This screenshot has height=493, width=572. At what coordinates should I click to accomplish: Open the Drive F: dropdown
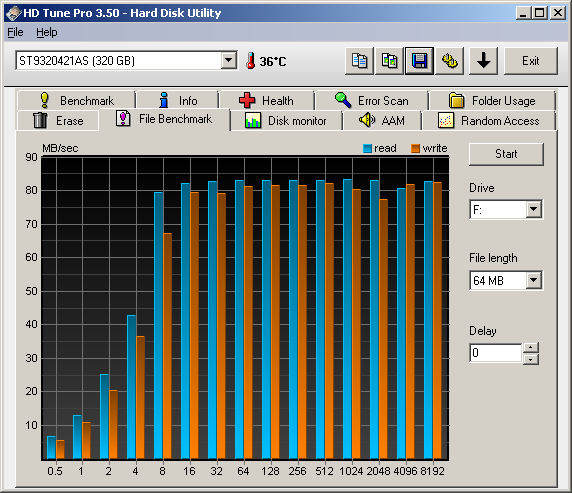(x=533, y=209)
